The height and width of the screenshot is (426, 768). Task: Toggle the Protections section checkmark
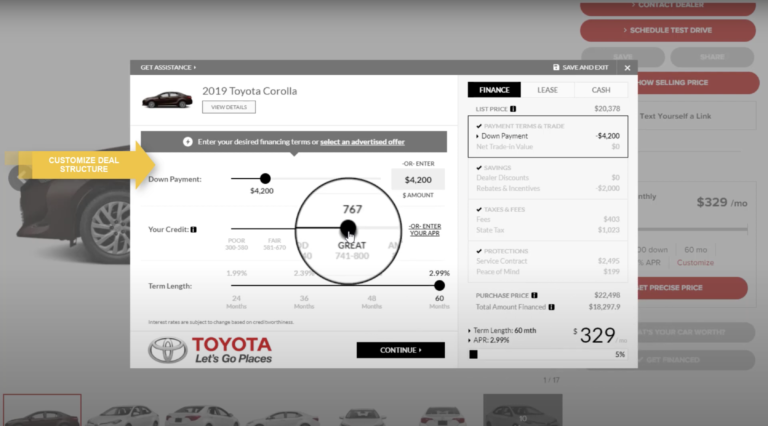click(x=479, y=251)
